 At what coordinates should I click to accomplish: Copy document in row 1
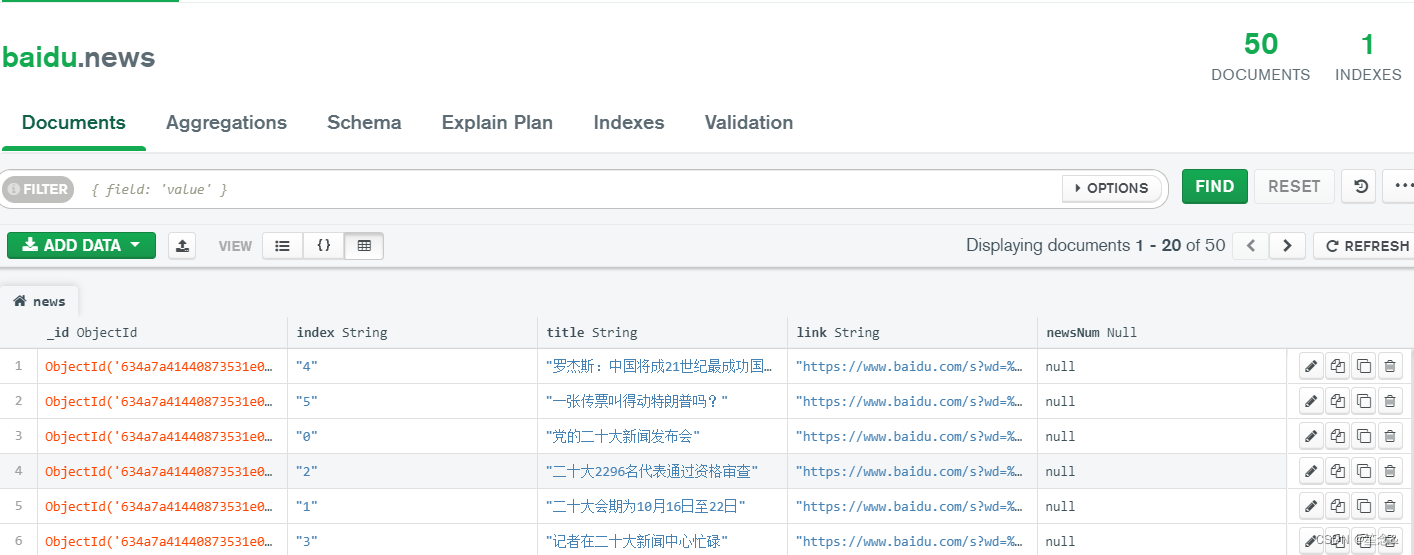[x=1337, y=366]
